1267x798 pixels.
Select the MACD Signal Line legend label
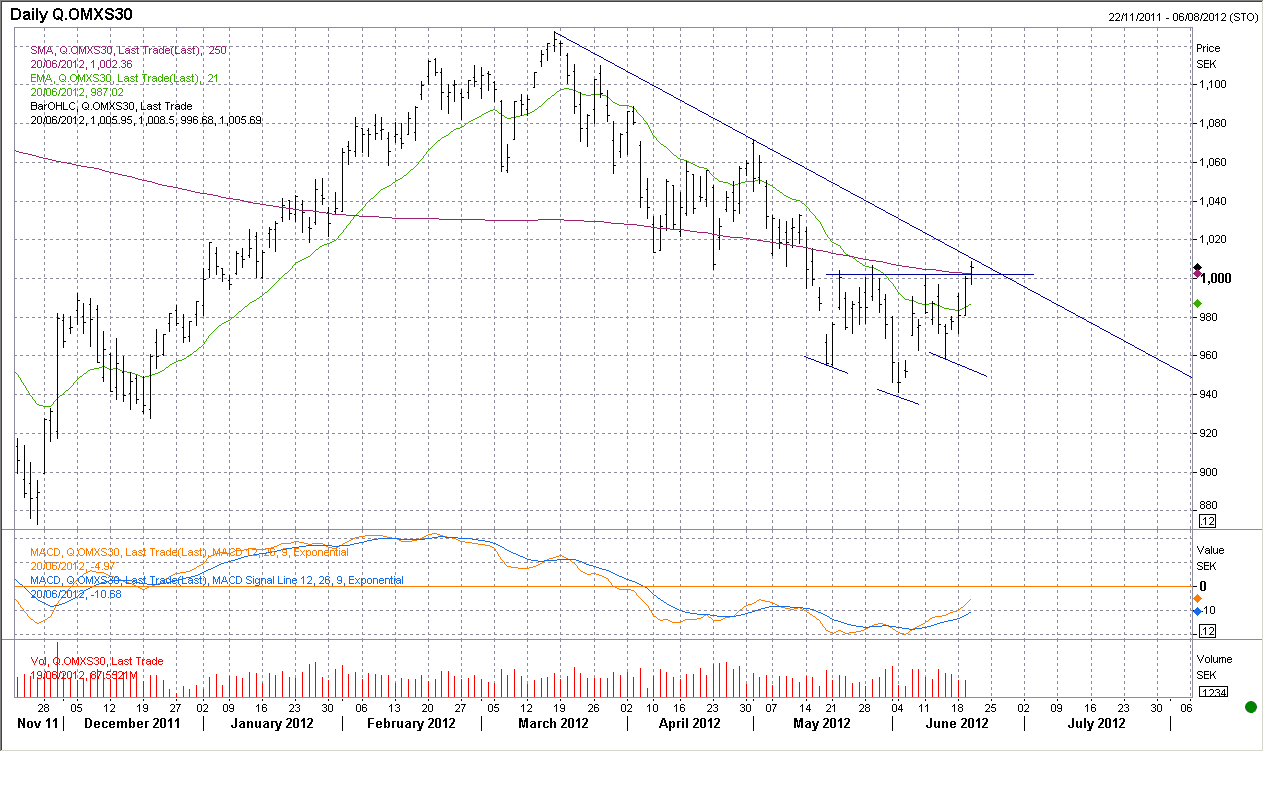pyautogui.click(x=217, y=580)
